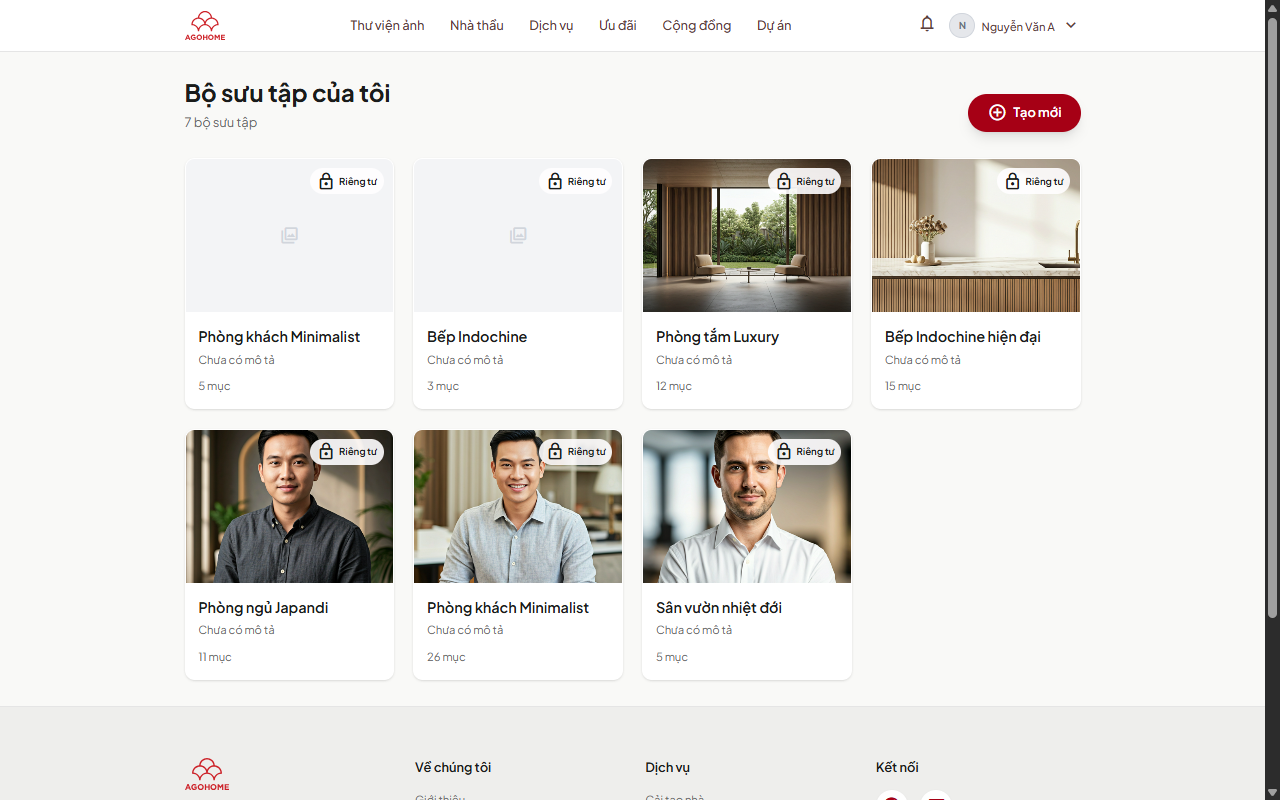Open the Sân vườn nhiệt đới title
This screenshot has width=1280, height=800.
click(x=719, y=608)
